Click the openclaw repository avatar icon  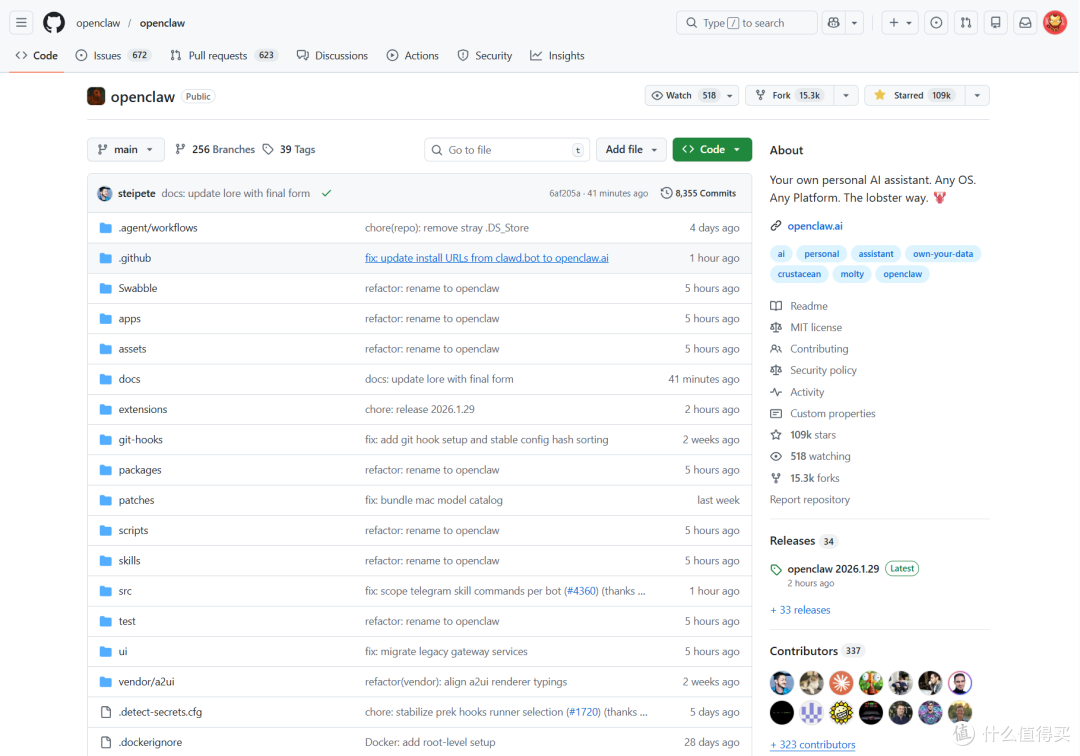point(96,96)
